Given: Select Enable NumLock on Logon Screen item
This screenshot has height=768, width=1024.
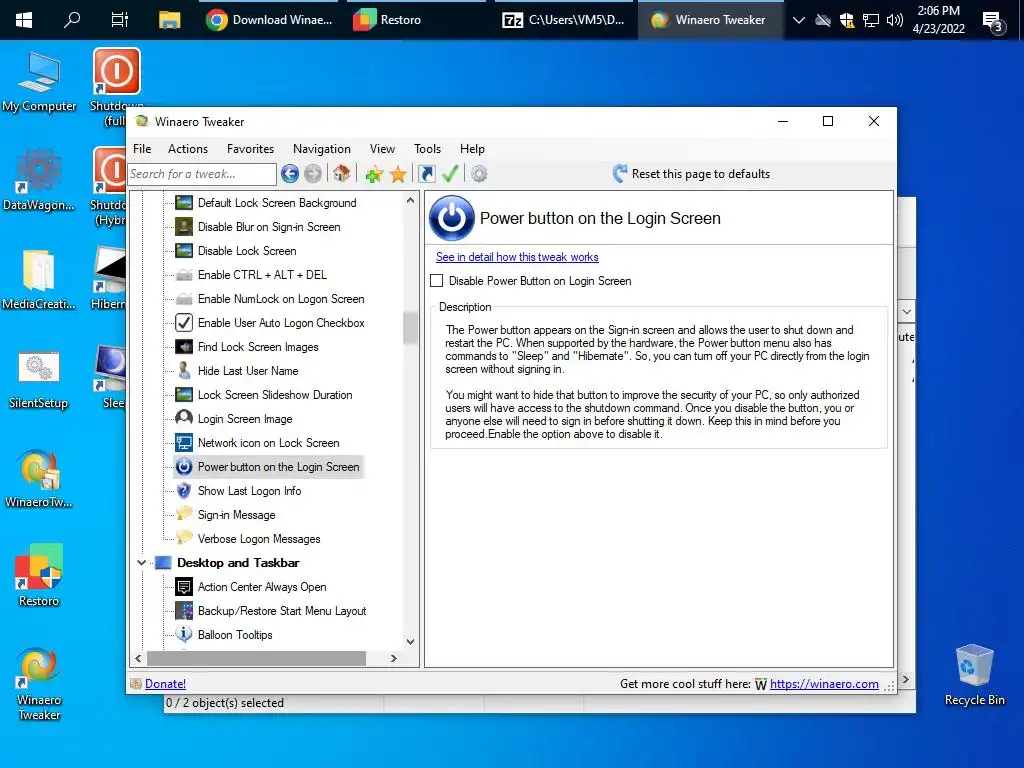Looking at the screenshot, I should click(x=281, y=298).
